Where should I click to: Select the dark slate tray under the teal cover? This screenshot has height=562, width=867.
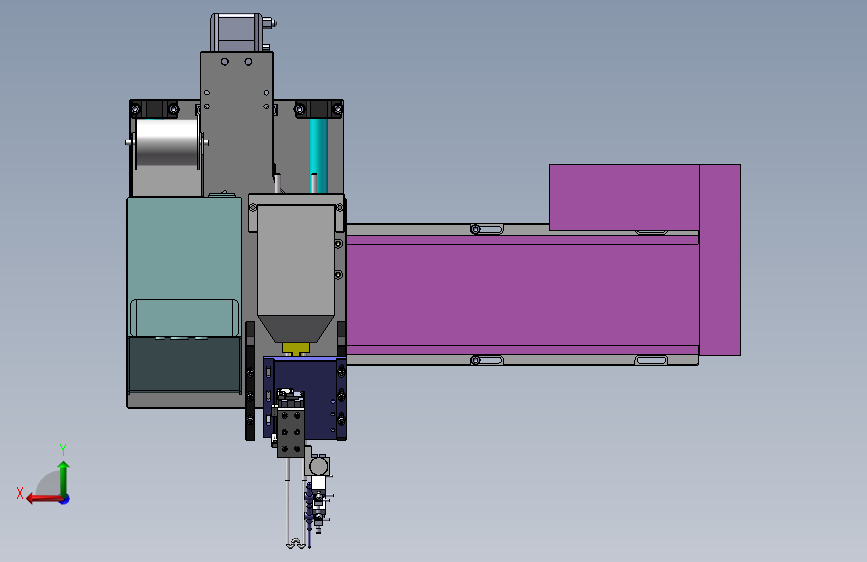point(184,365)
